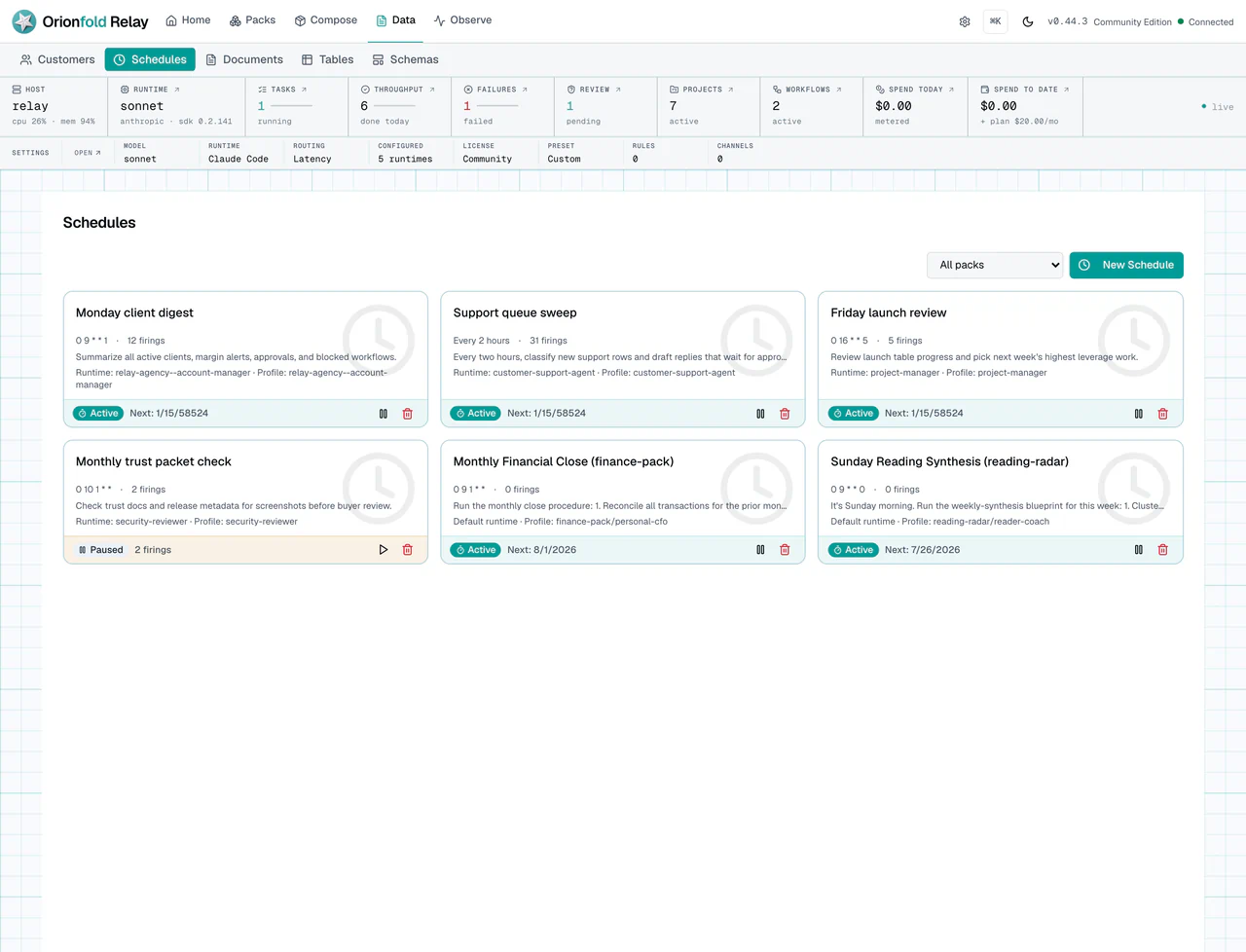
Task: Click the Settings Open link
Action: point(88,153)
